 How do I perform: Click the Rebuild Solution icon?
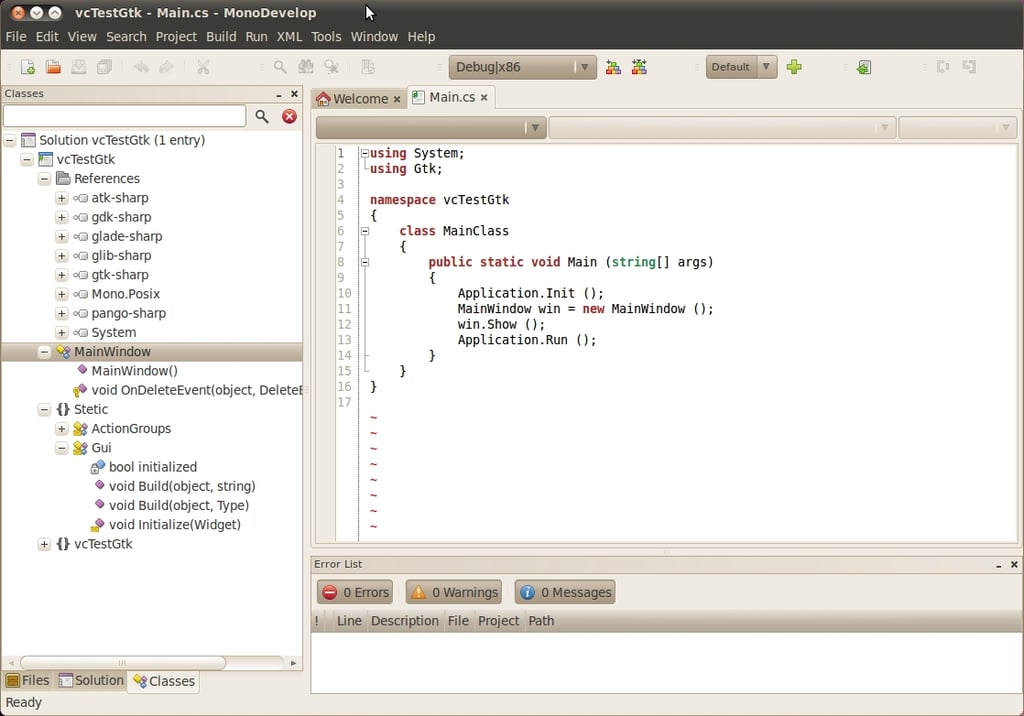[639, 67]
